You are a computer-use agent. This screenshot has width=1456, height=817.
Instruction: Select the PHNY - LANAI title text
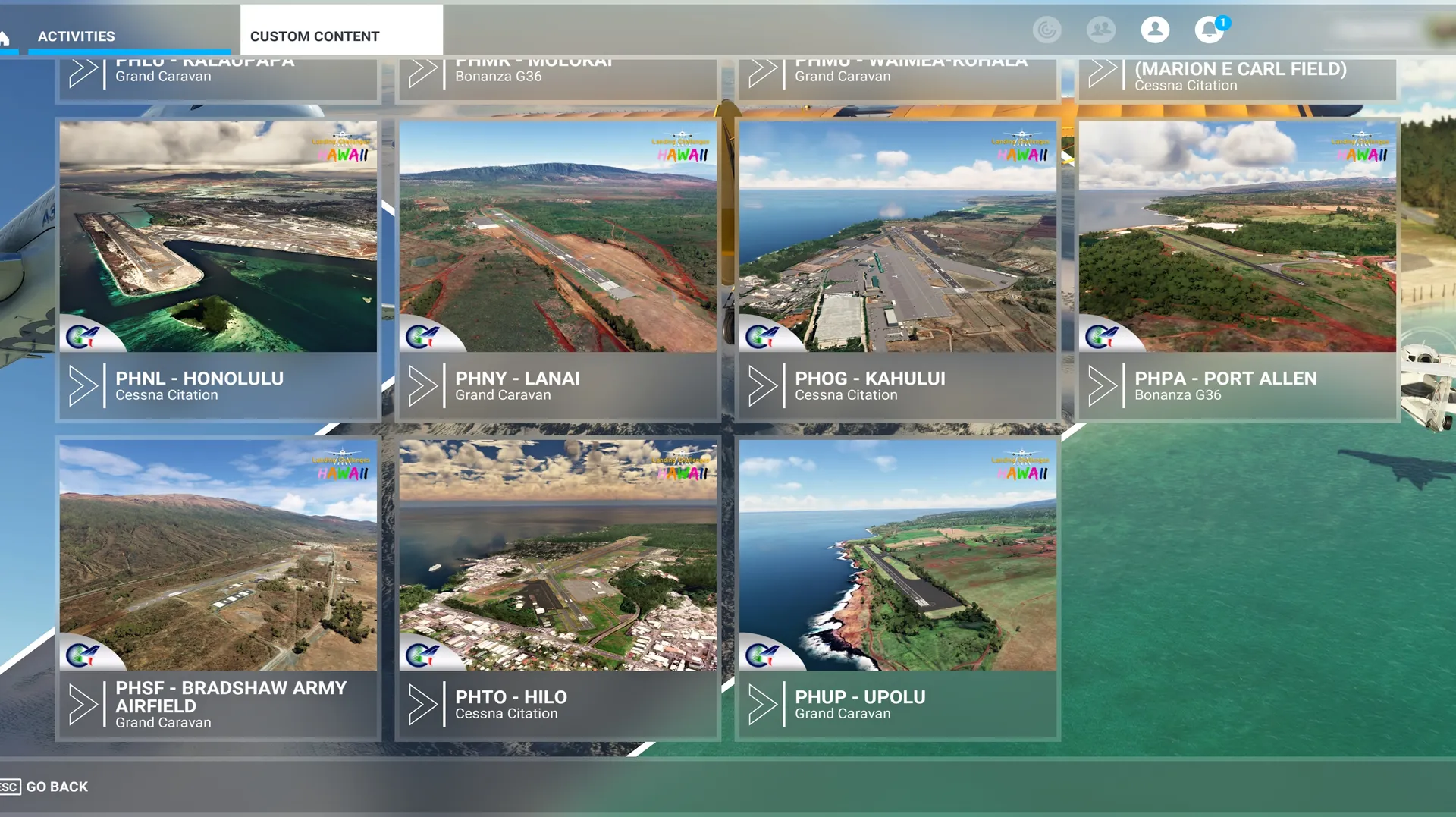517,378
